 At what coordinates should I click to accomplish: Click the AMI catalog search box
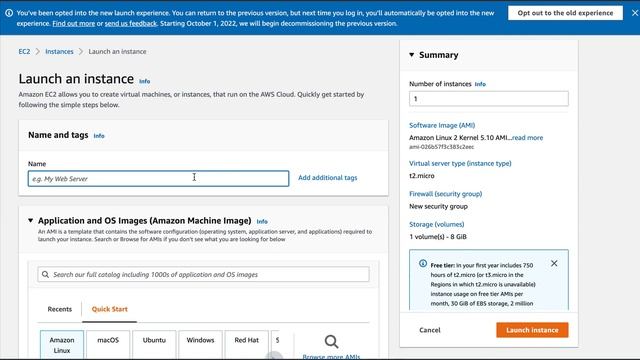click(x=203, y=274)
